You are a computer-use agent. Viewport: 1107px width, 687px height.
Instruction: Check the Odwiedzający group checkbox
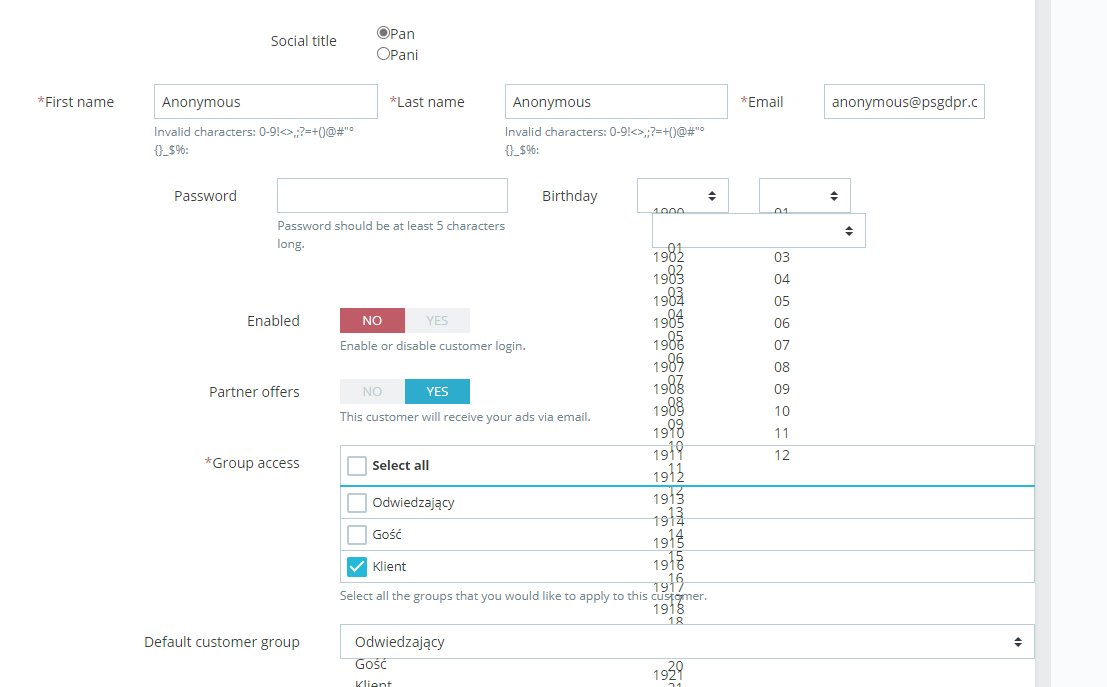point(357,503)
